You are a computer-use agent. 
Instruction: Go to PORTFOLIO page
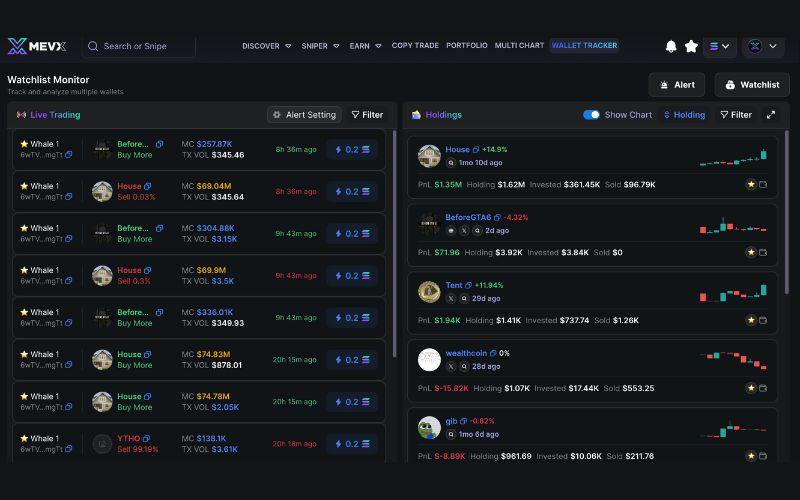coord(466,45)
